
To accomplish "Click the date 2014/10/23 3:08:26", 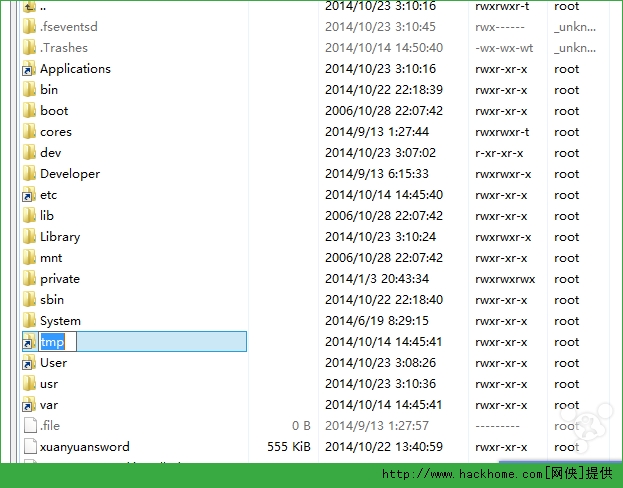I will (381, 363).
